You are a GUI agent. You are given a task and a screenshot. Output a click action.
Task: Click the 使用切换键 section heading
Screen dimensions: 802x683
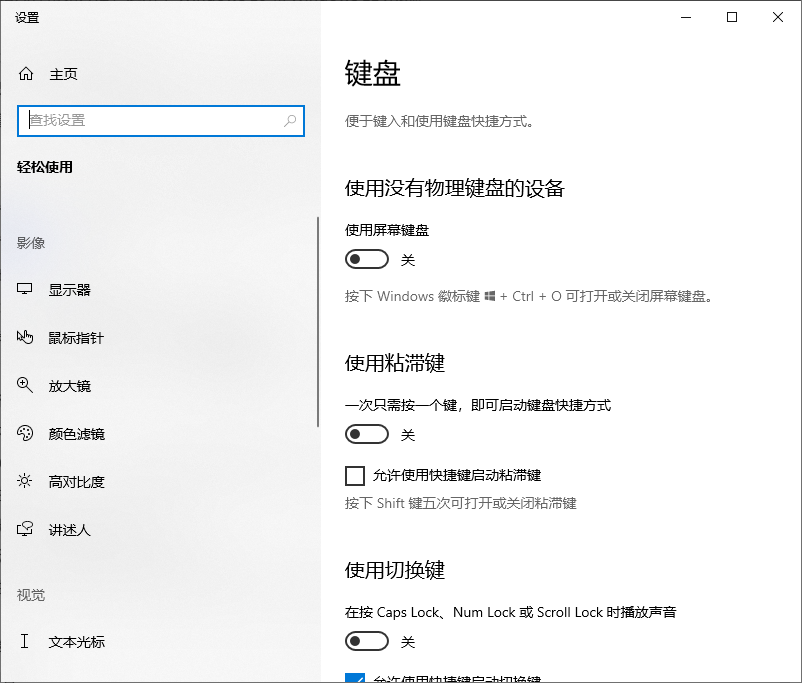click(395, 570)
